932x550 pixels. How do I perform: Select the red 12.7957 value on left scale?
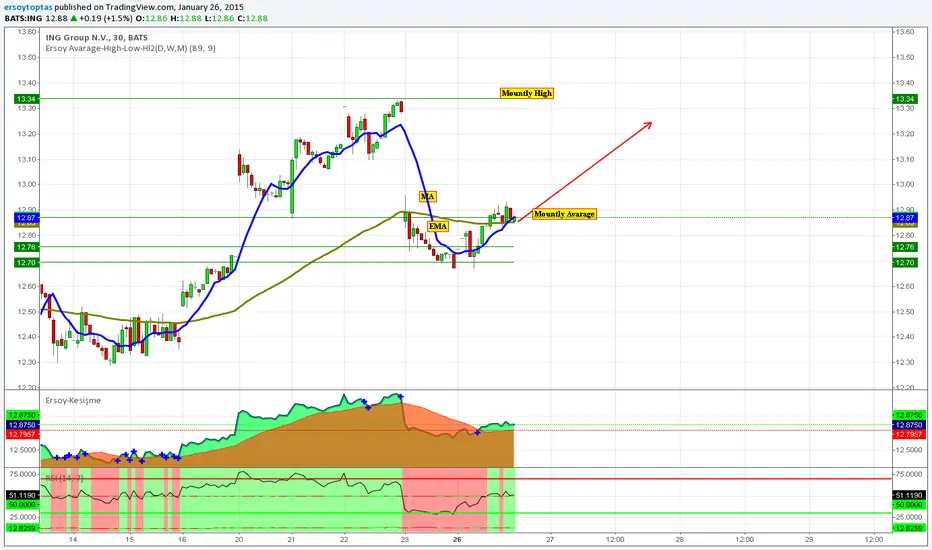click(22, 435)
